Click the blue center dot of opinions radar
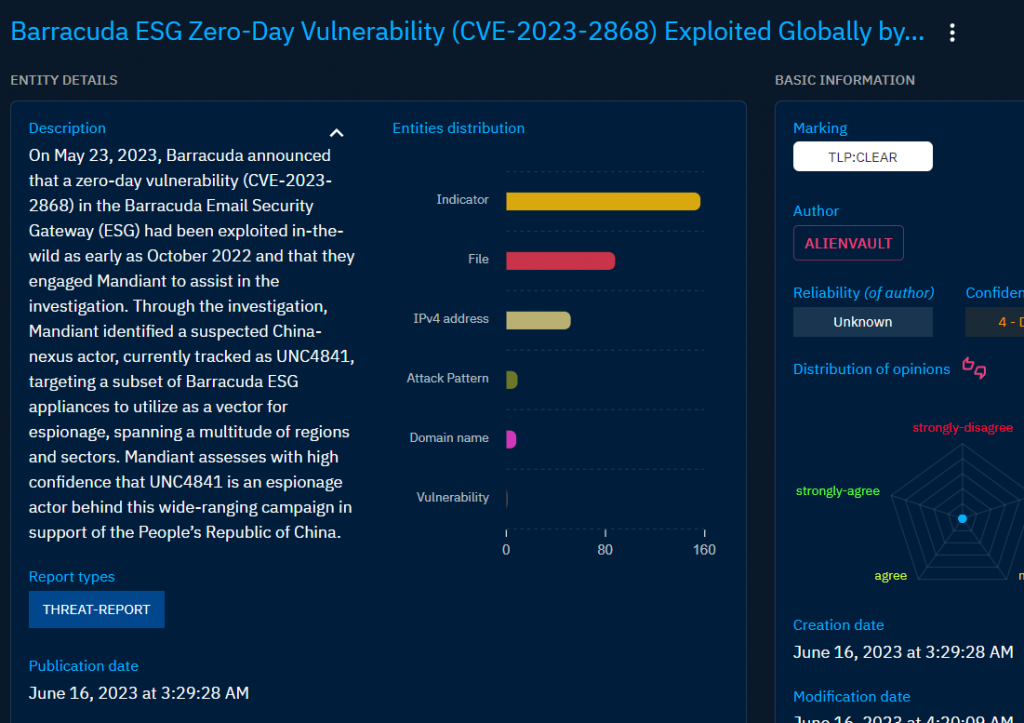 pyautogui.click(x=962, y=519)
